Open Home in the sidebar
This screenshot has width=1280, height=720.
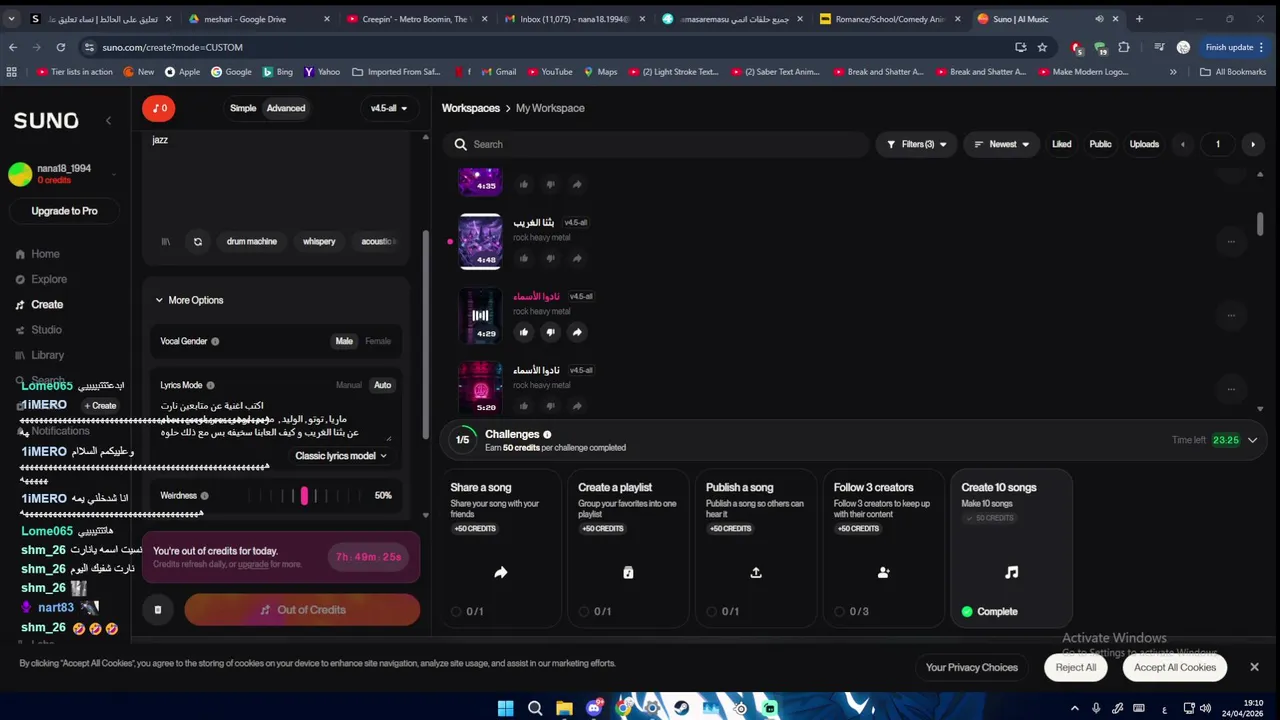37,254
